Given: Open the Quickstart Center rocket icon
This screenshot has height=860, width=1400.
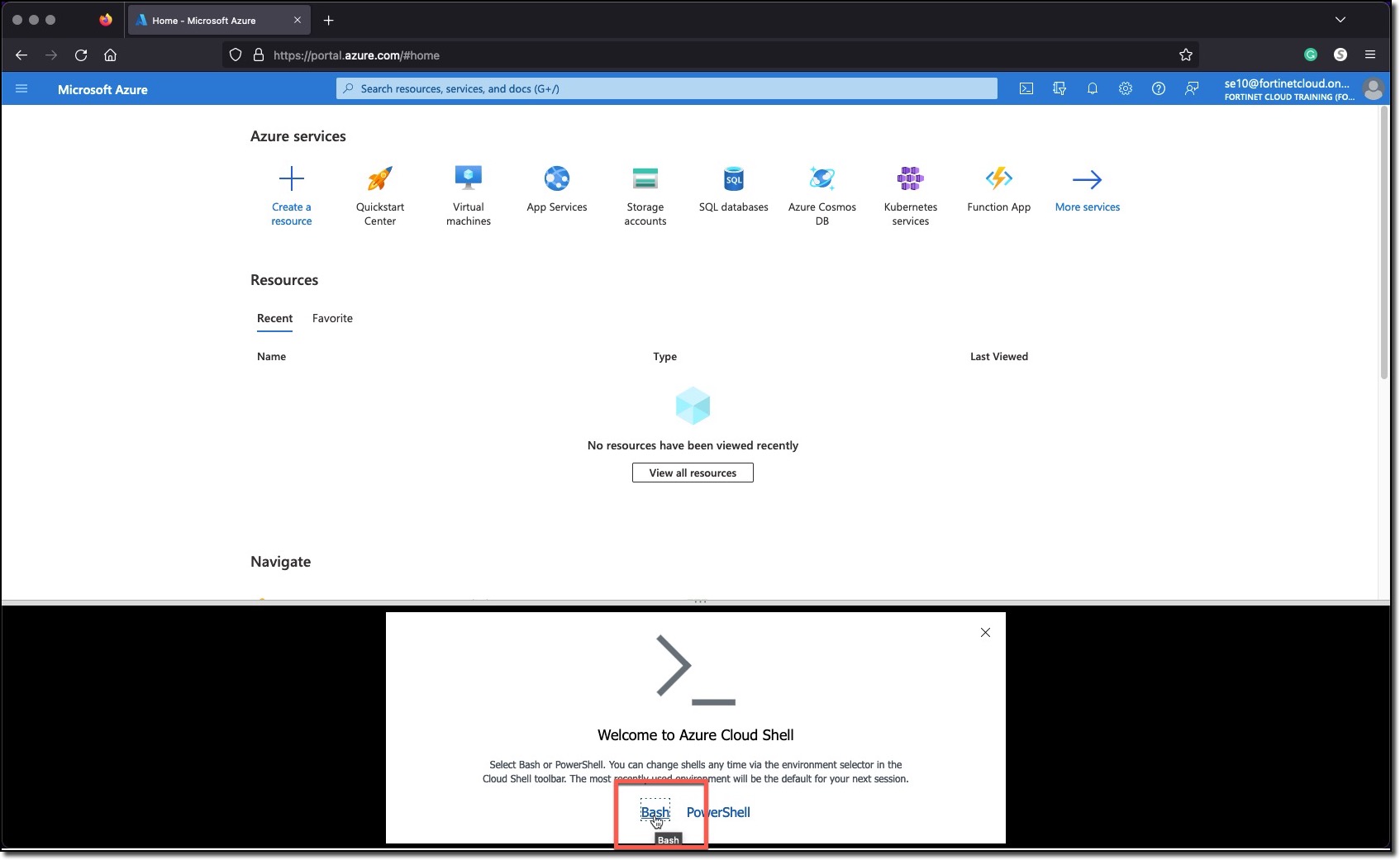Looking at the screenshot, I should coord(380,178).
